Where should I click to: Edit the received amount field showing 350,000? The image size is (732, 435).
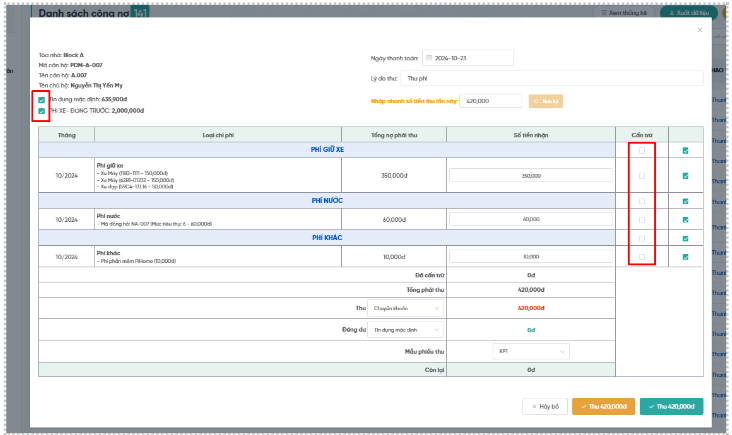[x=531, y=175]
